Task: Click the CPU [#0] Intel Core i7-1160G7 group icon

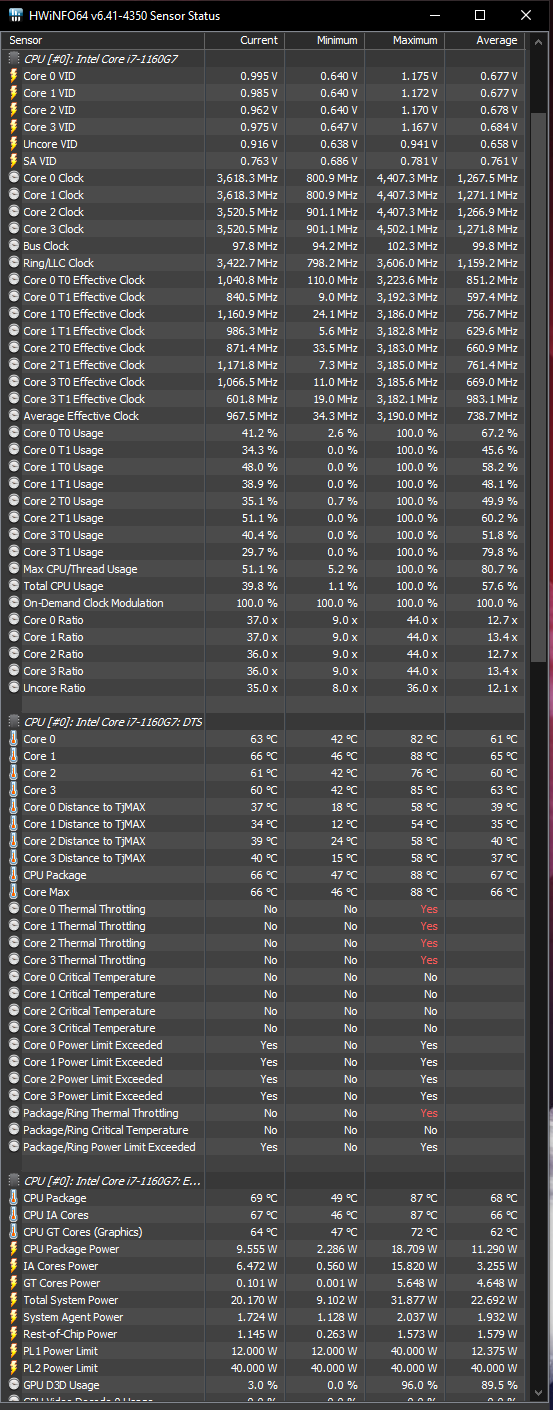Action: tap(14, 59)
